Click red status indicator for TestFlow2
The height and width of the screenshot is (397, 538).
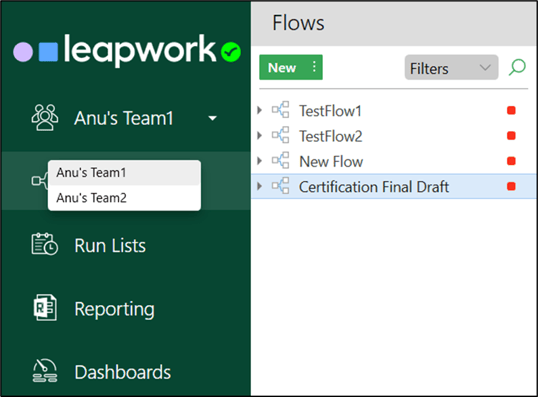(511, 136)
